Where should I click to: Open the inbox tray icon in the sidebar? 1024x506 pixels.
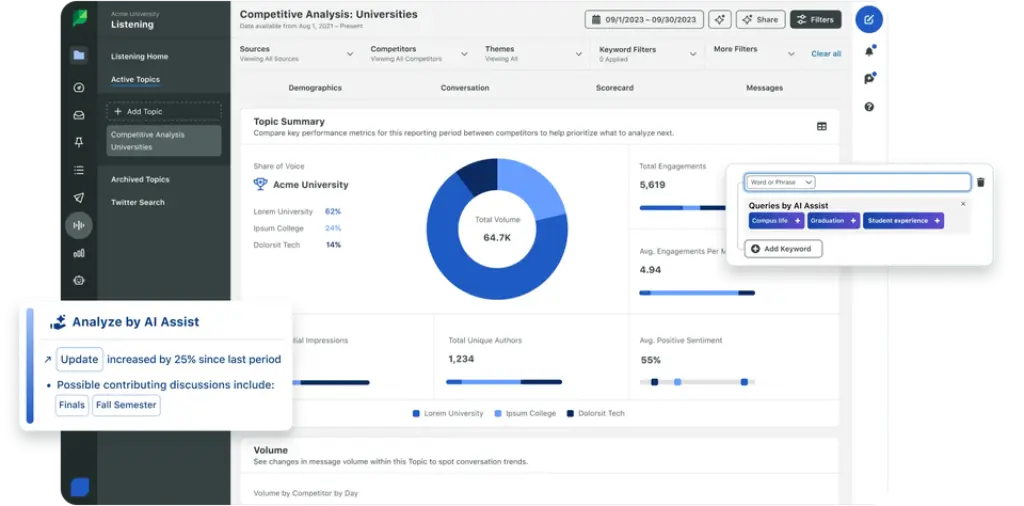(x=79, y=116)
